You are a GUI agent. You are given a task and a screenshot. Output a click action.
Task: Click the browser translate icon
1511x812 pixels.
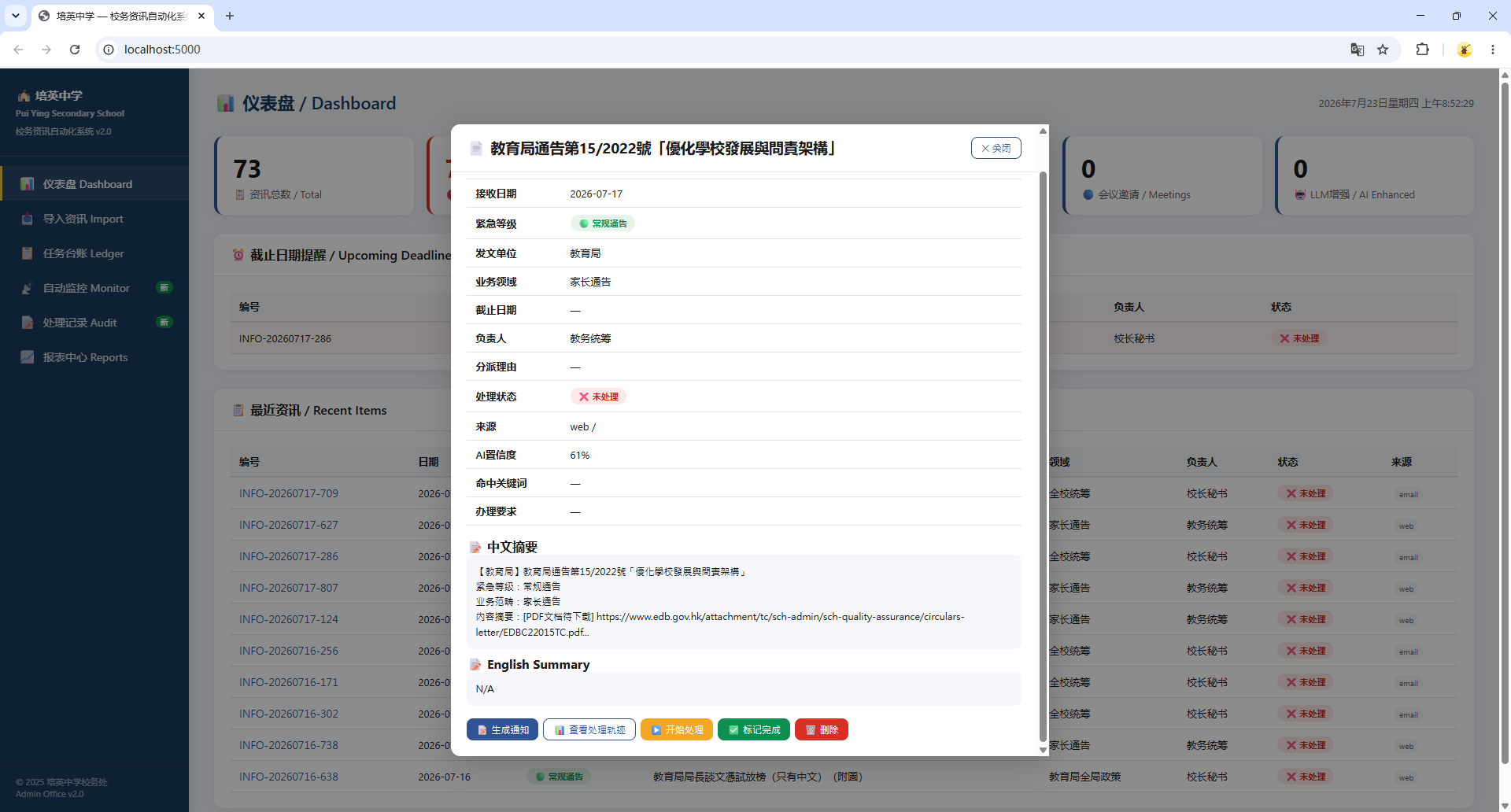point(1358,50)
